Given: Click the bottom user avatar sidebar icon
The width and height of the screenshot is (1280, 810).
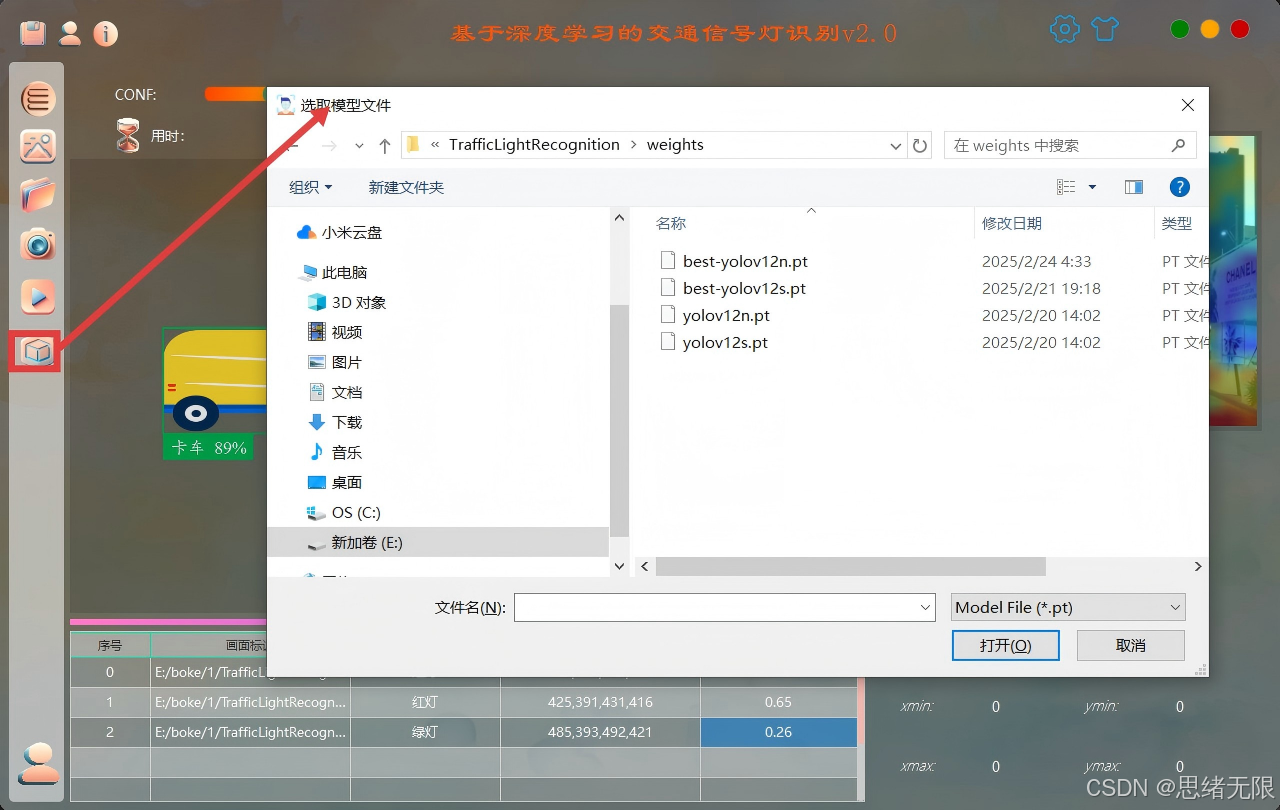Looking at the screenshot, I should [x=40, y=762].
